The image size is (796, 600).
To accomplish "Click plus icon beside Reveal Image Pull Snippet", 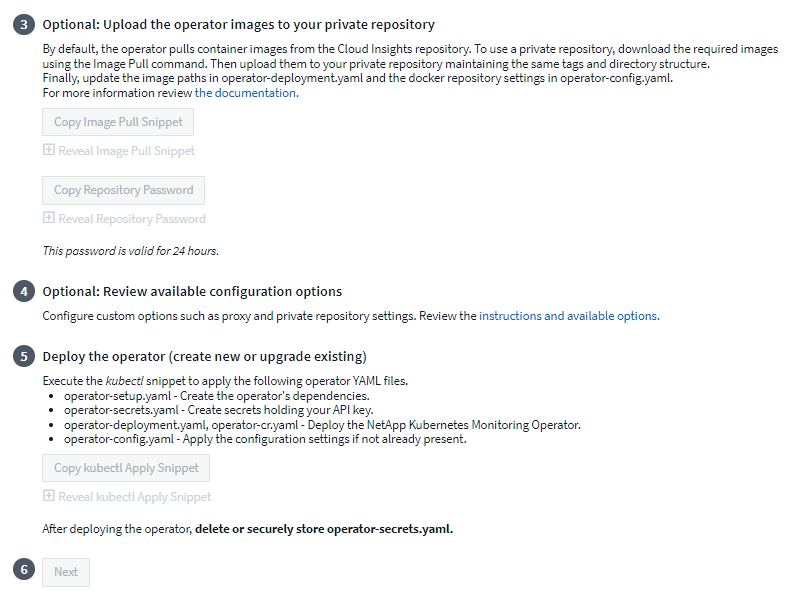I will (x=48, y=150).
